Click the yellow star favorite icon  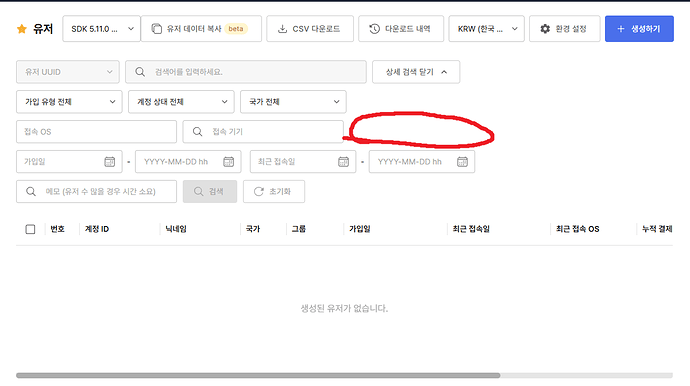[22, 29]
